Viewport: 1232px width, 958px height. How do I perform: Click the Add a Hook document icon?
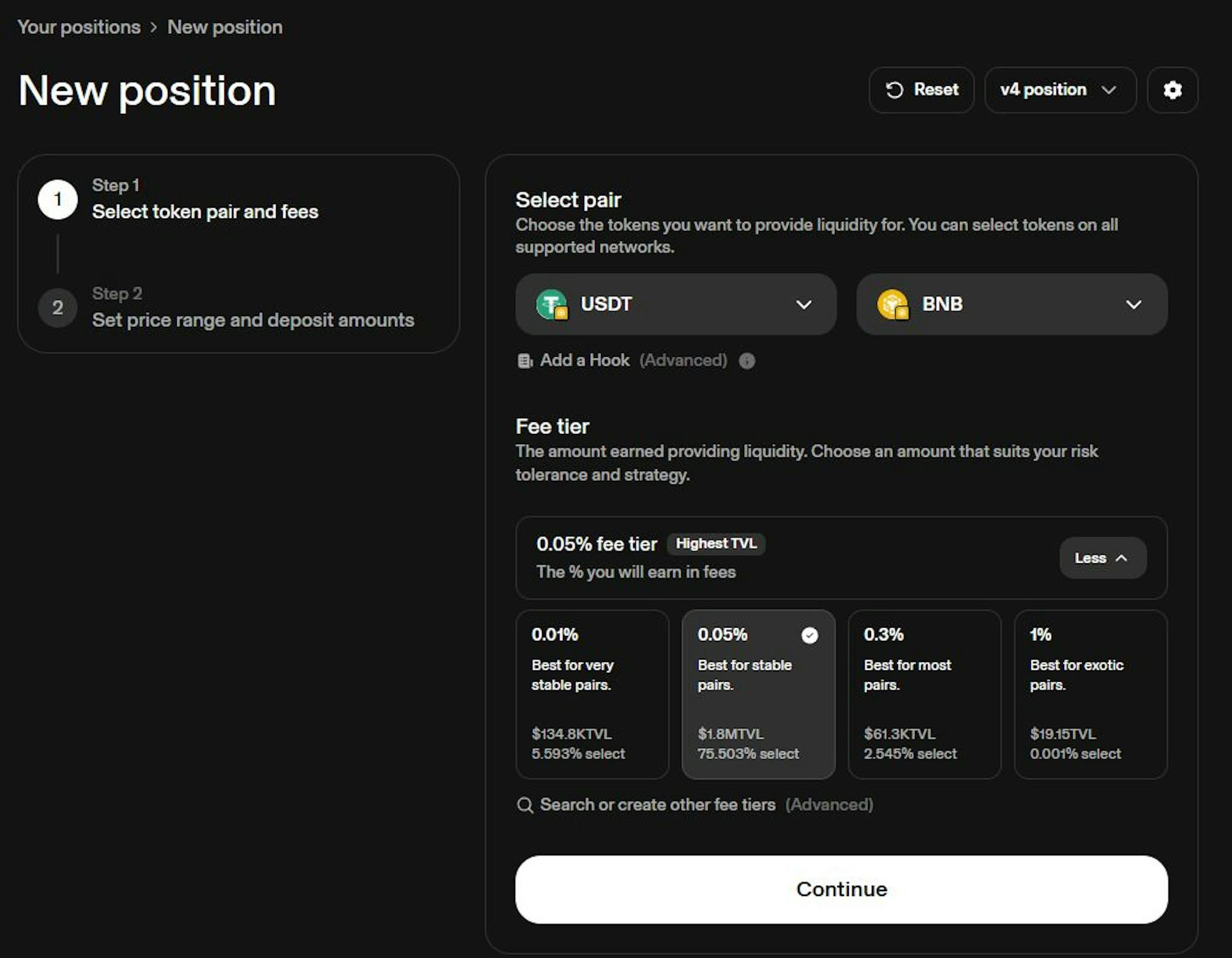(525, 361)
